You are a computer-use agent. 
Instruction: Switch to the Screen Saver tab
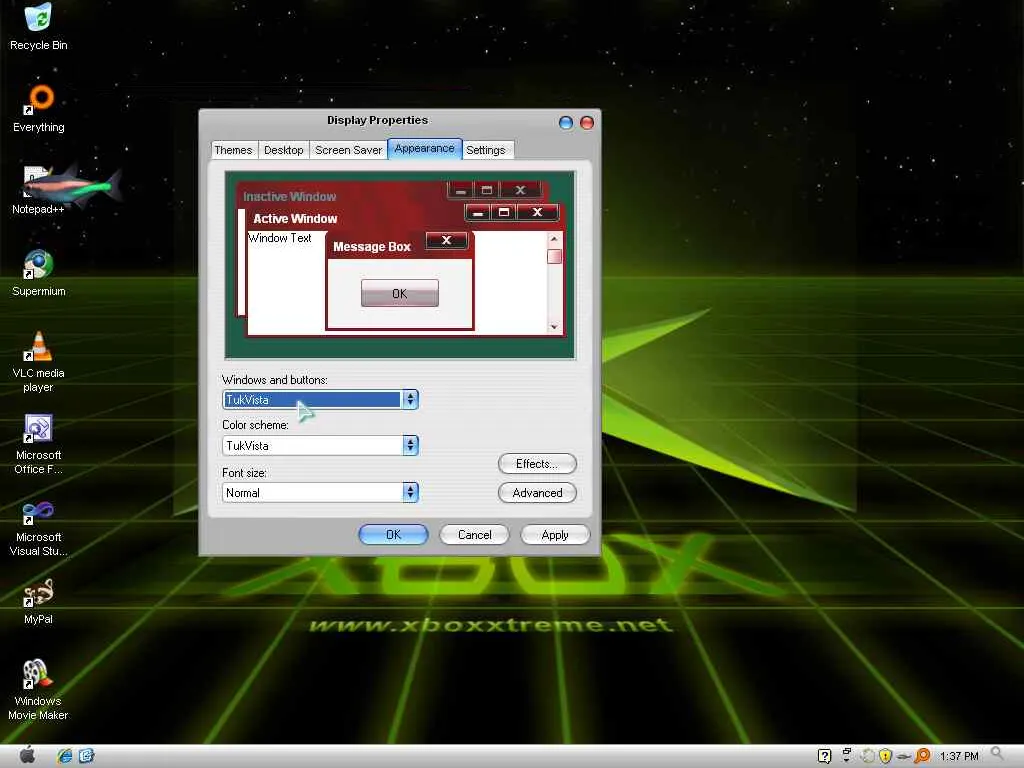(x=348, y=150)
